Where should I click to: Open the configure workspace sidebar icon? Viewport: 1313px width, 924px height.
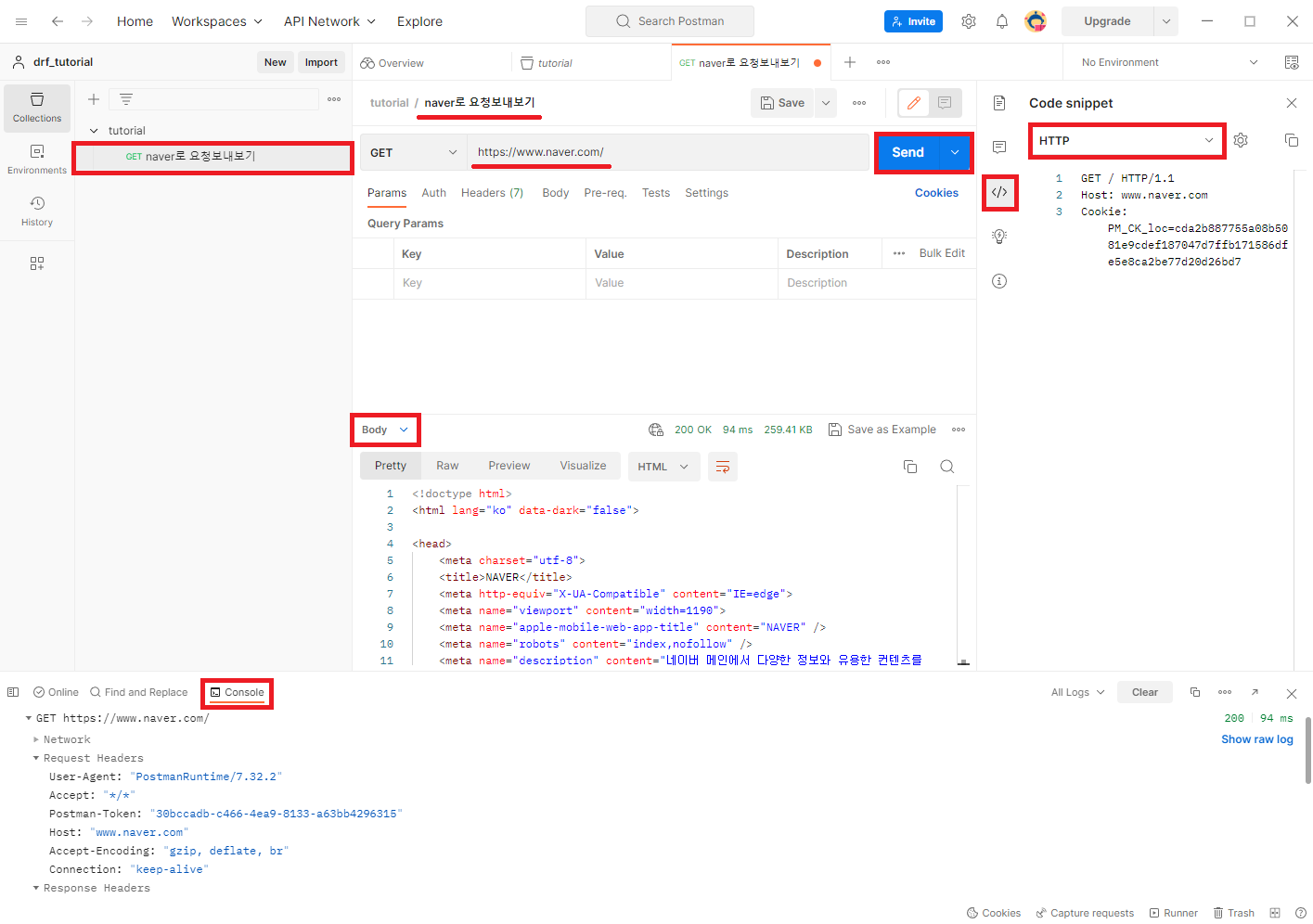pos(37,263)
